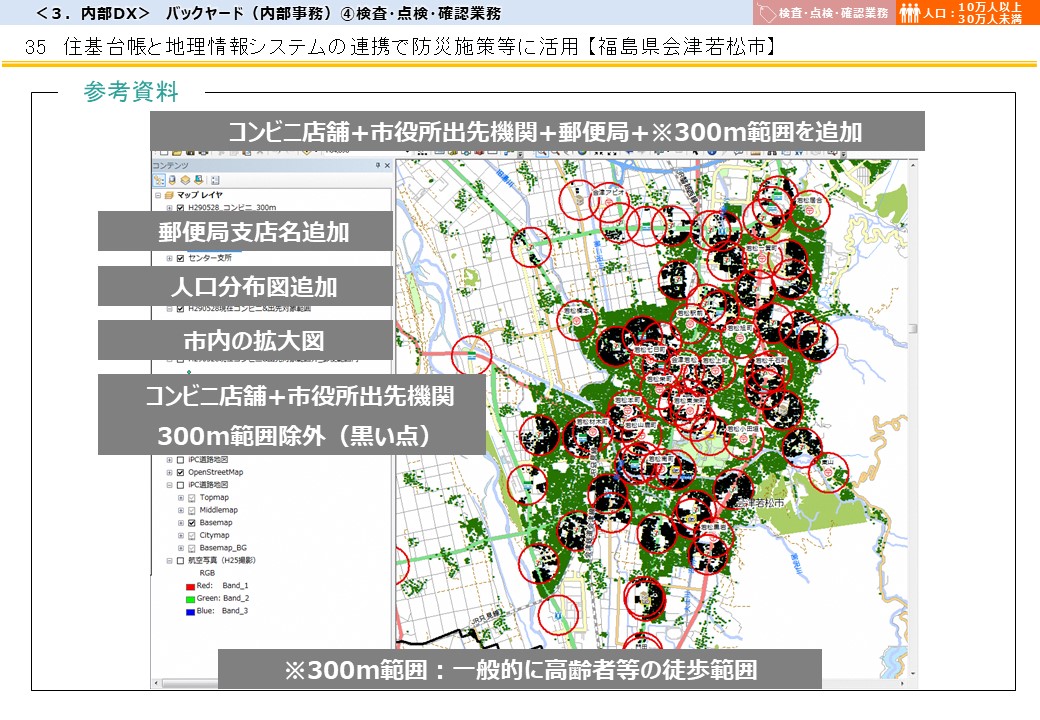Check 航空写真 (H25撮影) layer
The height and width of the screenshot is (720, 1040).
click(x=180, y=560)
